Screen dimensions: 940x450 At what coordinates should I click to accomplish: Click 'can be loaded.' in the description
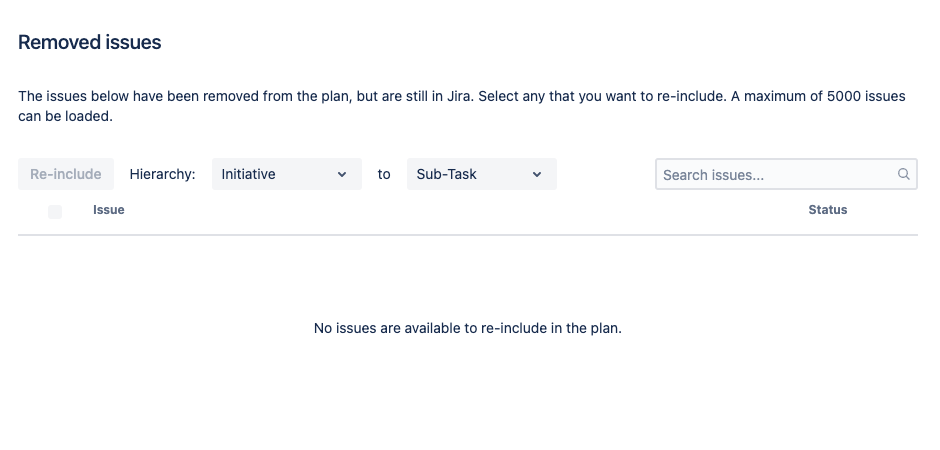click(65, 116)
